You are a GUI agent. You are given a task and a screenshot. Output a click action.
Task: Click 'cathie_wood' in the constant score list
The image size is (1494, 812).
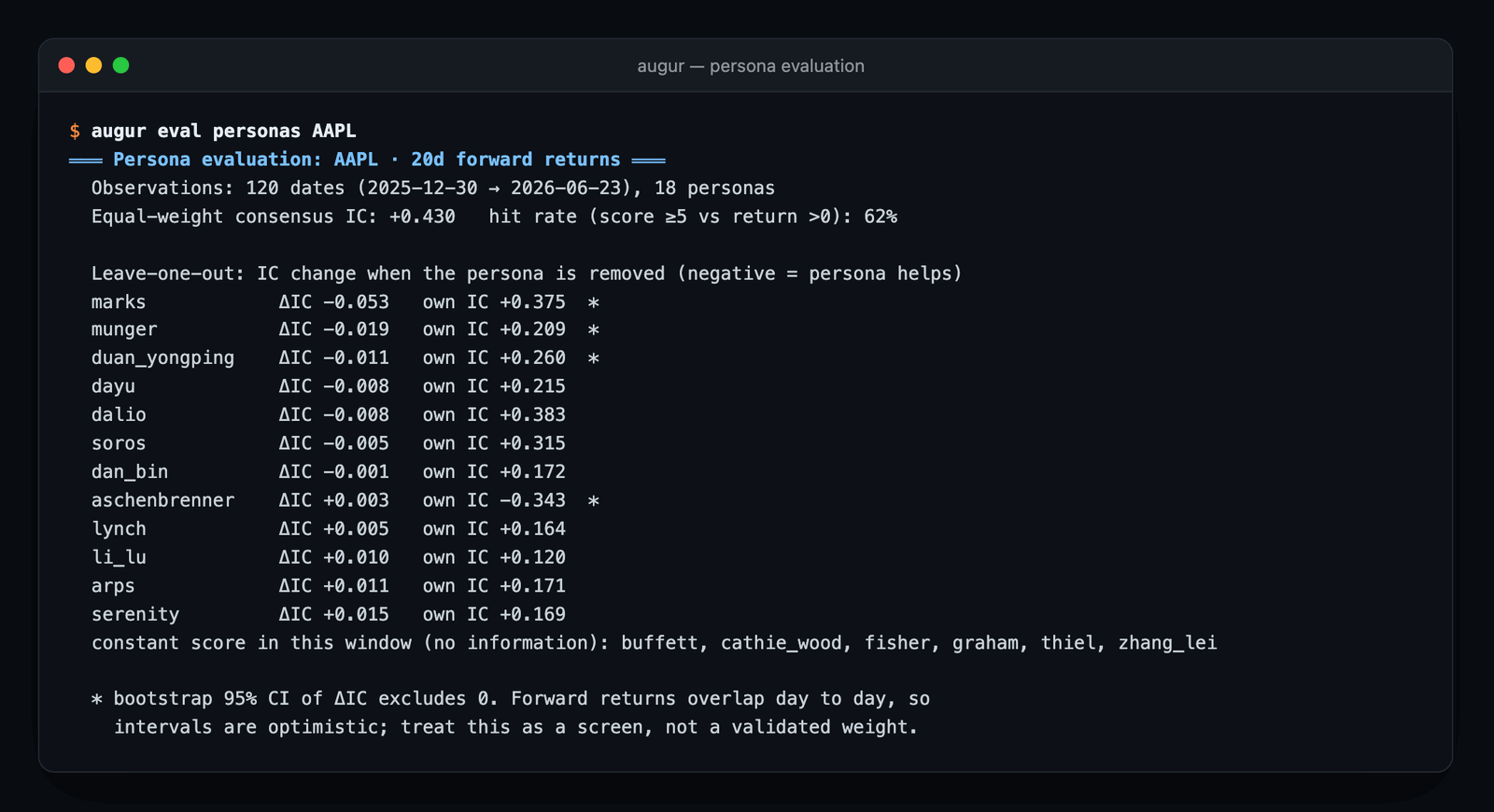tap(782, 643)
